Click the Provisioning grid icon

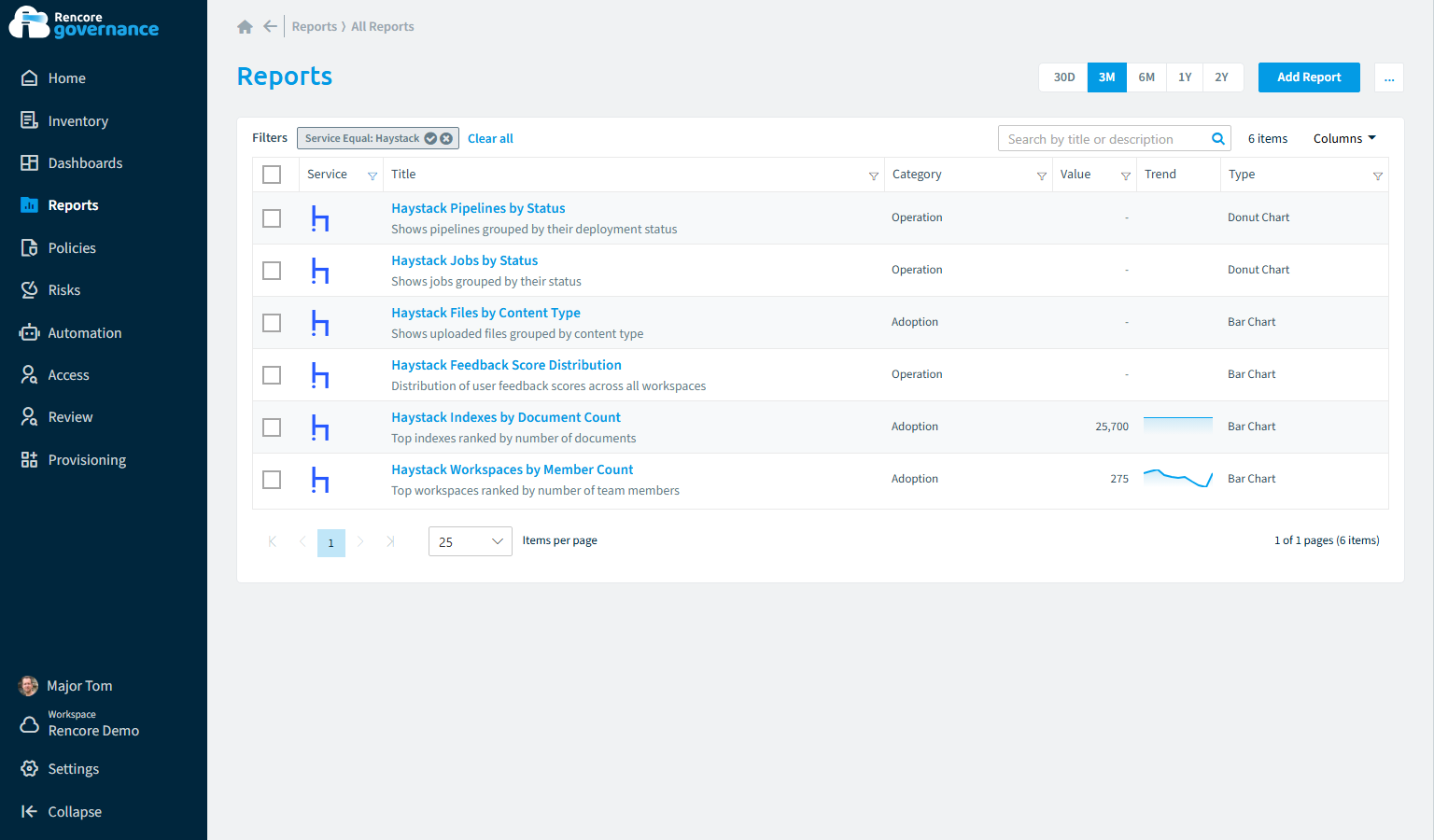tap(30, 460)
